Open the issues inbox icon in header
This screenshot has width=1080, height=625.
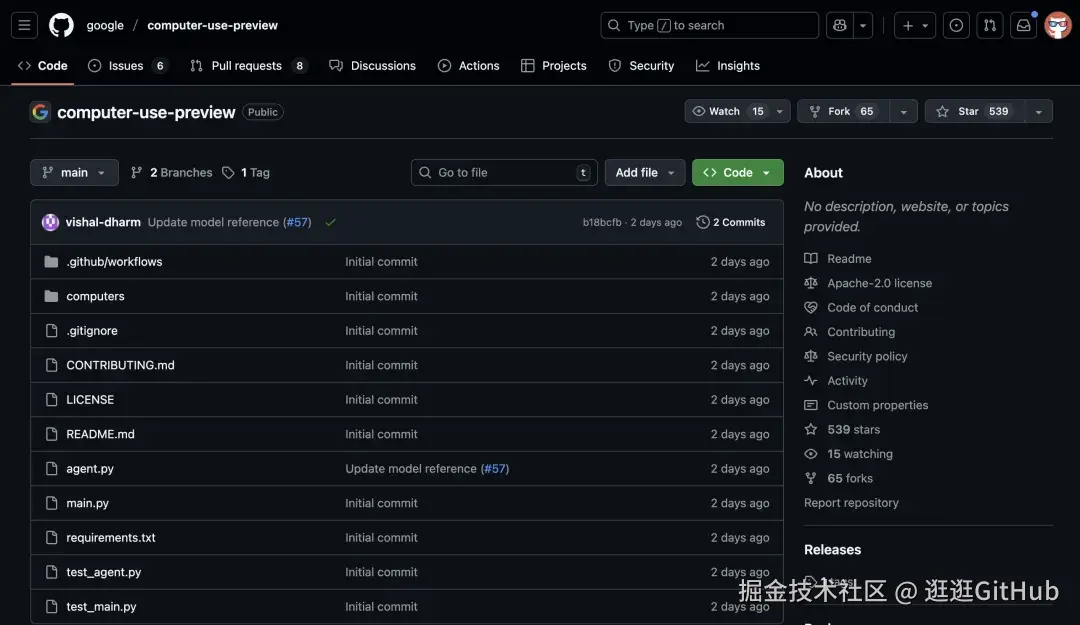click(x=956, y=25)
